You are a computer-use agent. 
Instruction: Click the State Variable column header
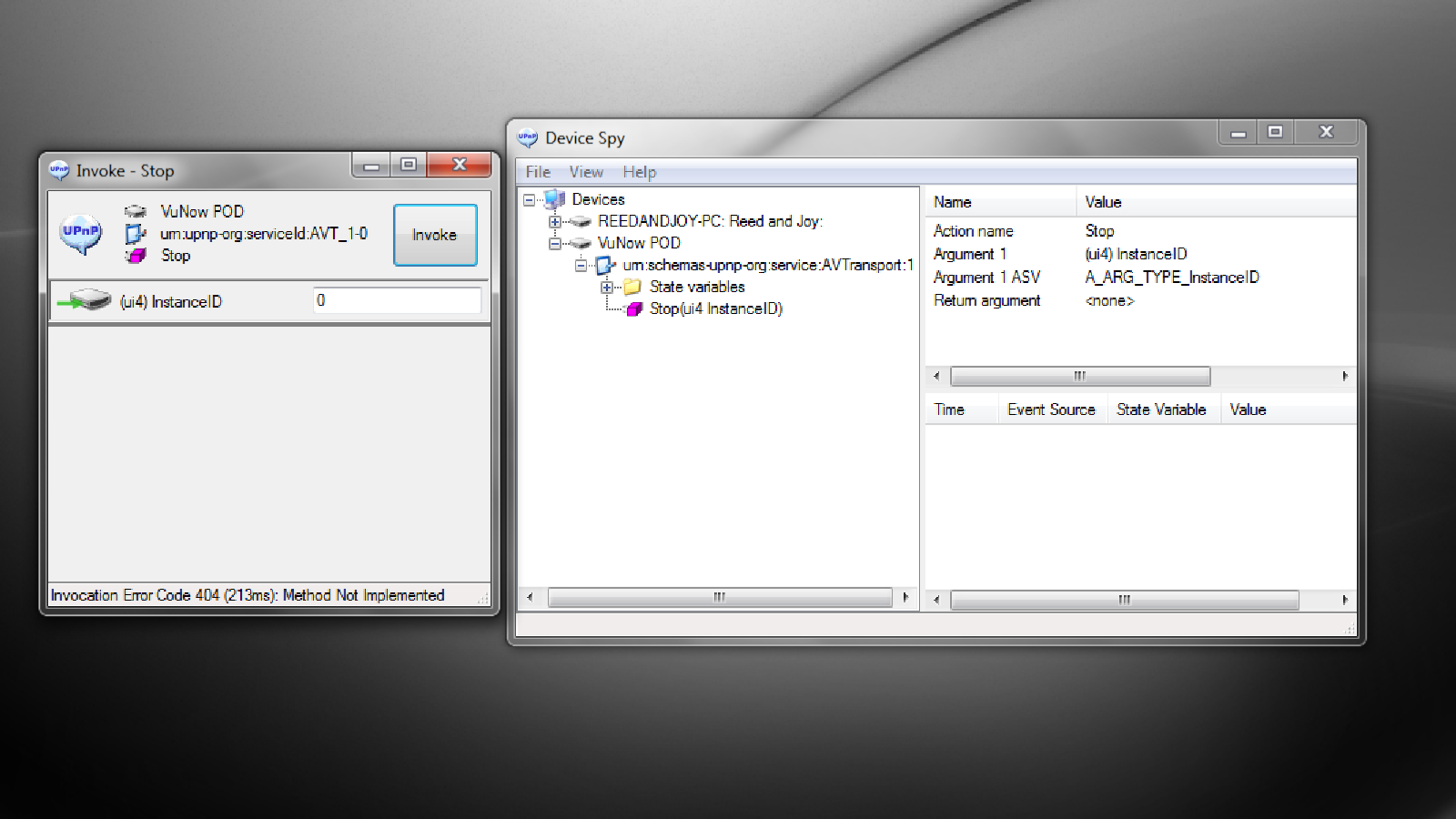[1161, 409]
